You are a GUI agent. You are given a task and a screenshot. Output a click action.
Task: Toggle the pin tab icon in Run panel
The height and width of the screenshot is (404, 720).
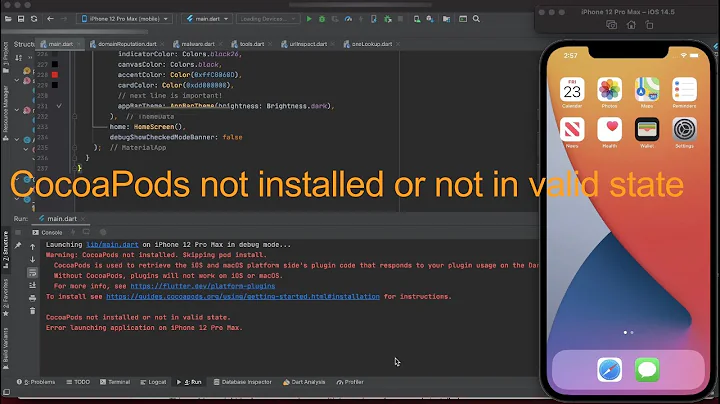point(18,246)
